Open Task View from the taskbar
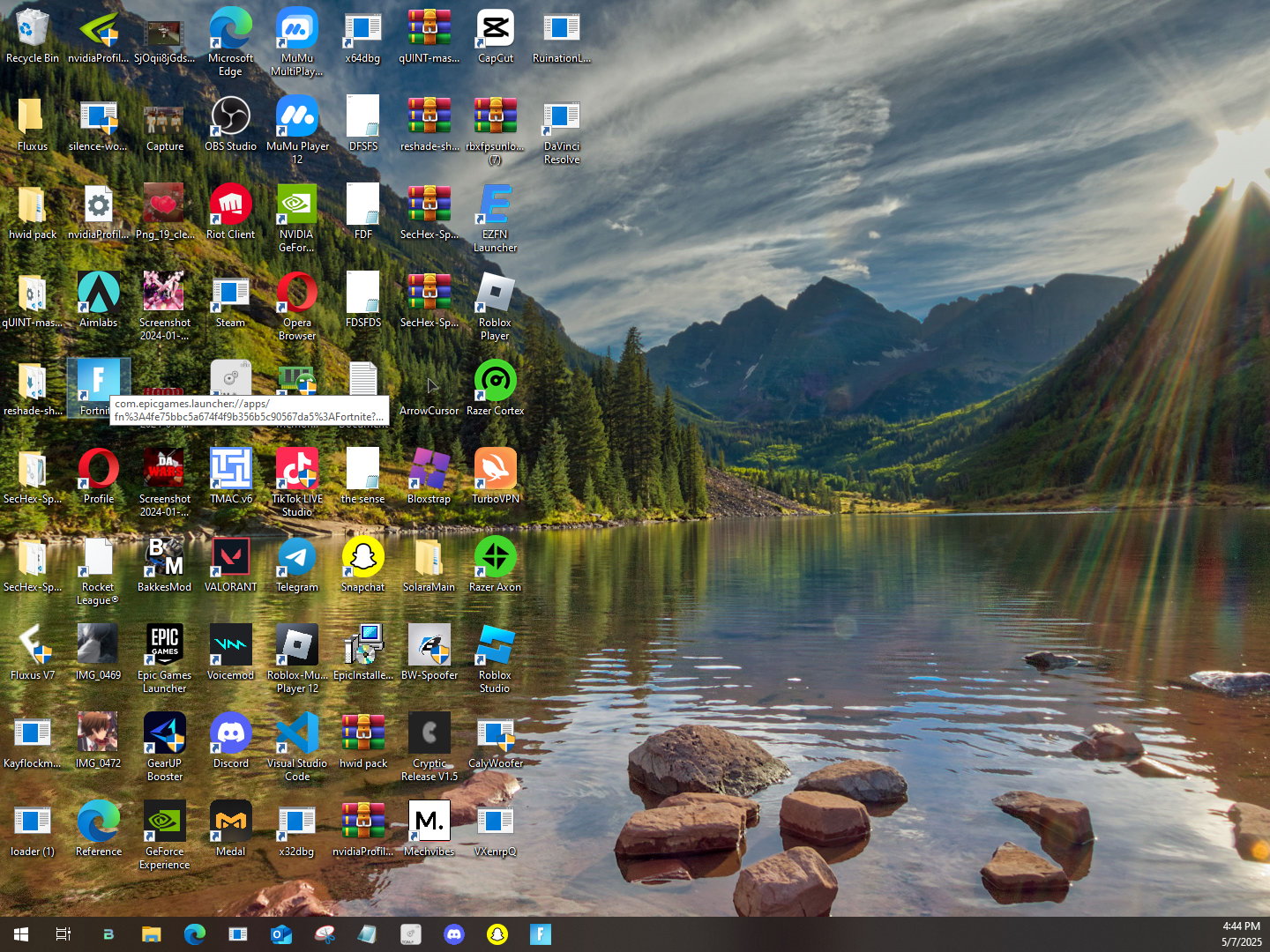Viewport: 1270px width, 952px height. pyautogui.click(x=63, y=934)
